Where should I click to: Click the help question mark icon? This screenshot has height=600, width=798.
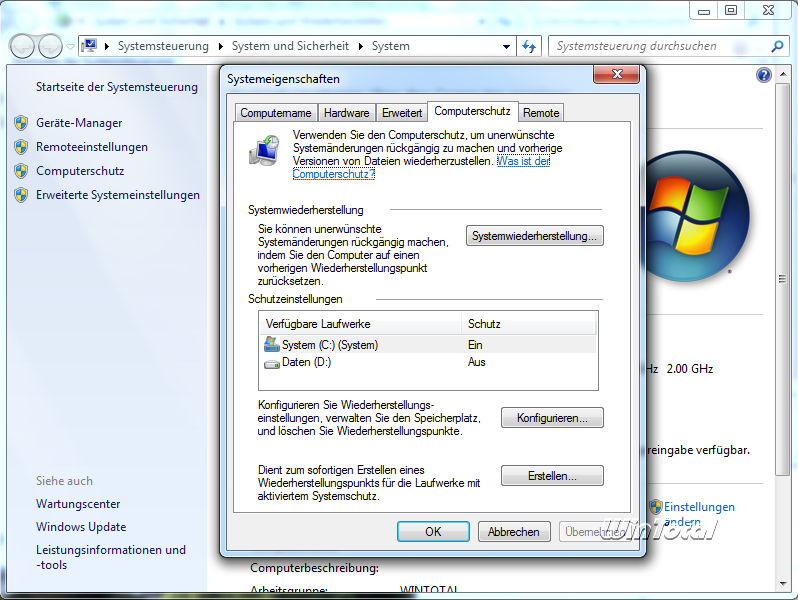point(764,75)
